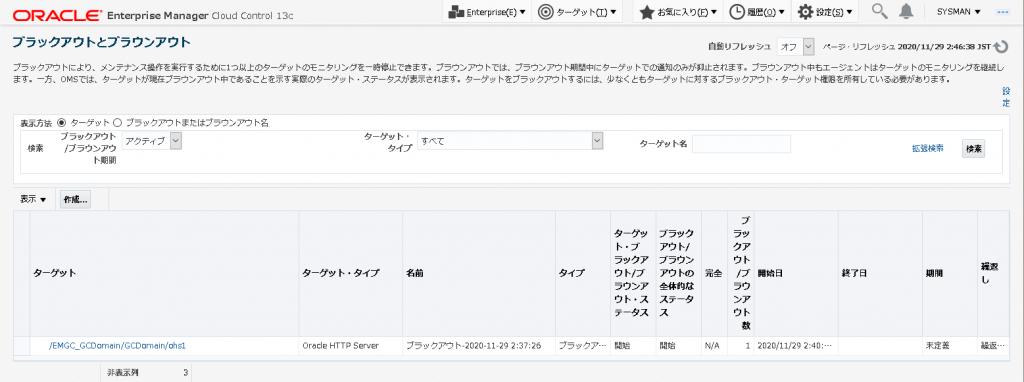Click the Oracle logo
Screen dimensions: 1024x382
[57, 15]
